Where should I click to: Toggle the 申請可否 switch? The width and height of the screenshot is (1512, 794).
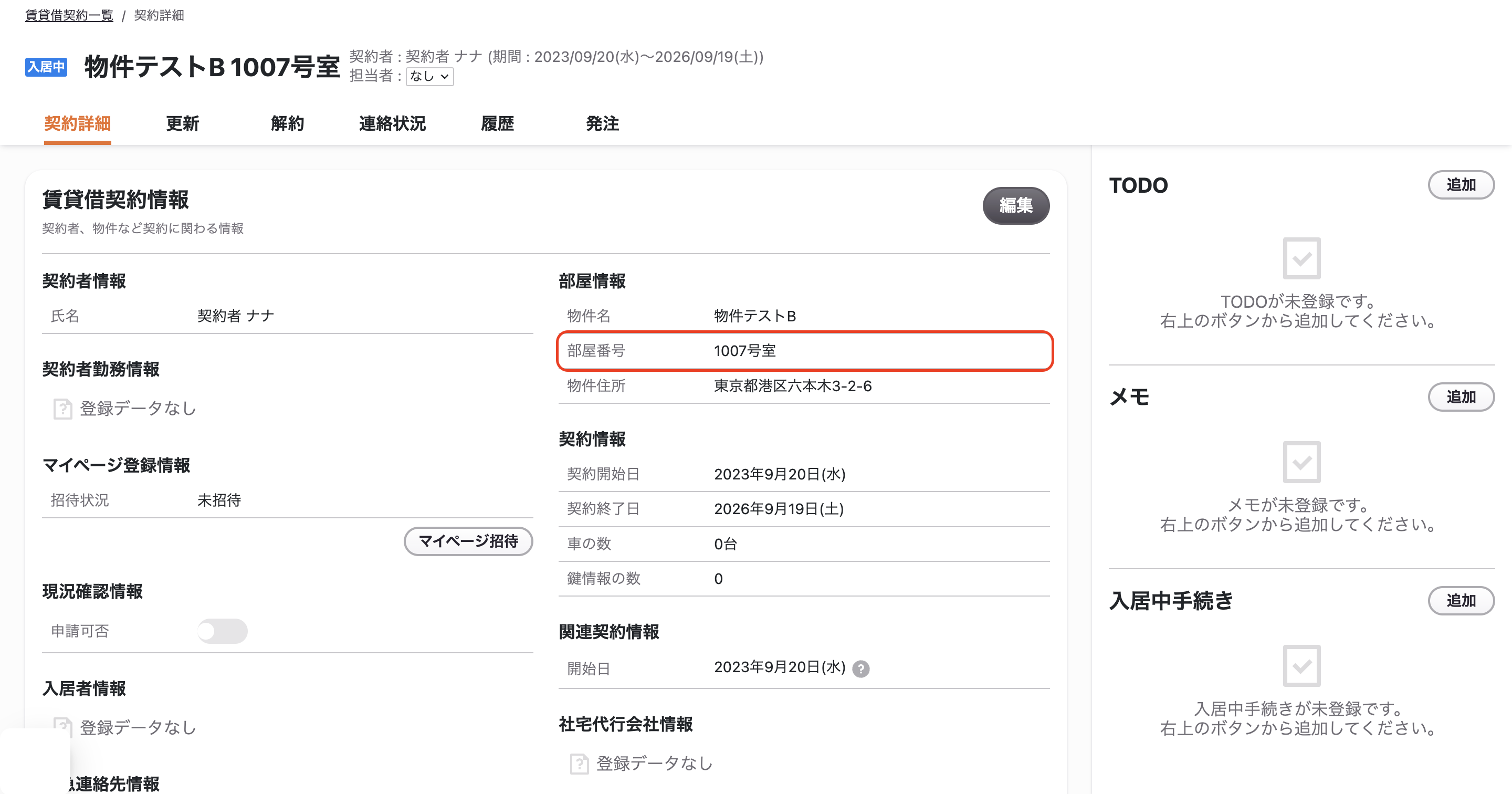pyautogui.click(x=222, y=631)
